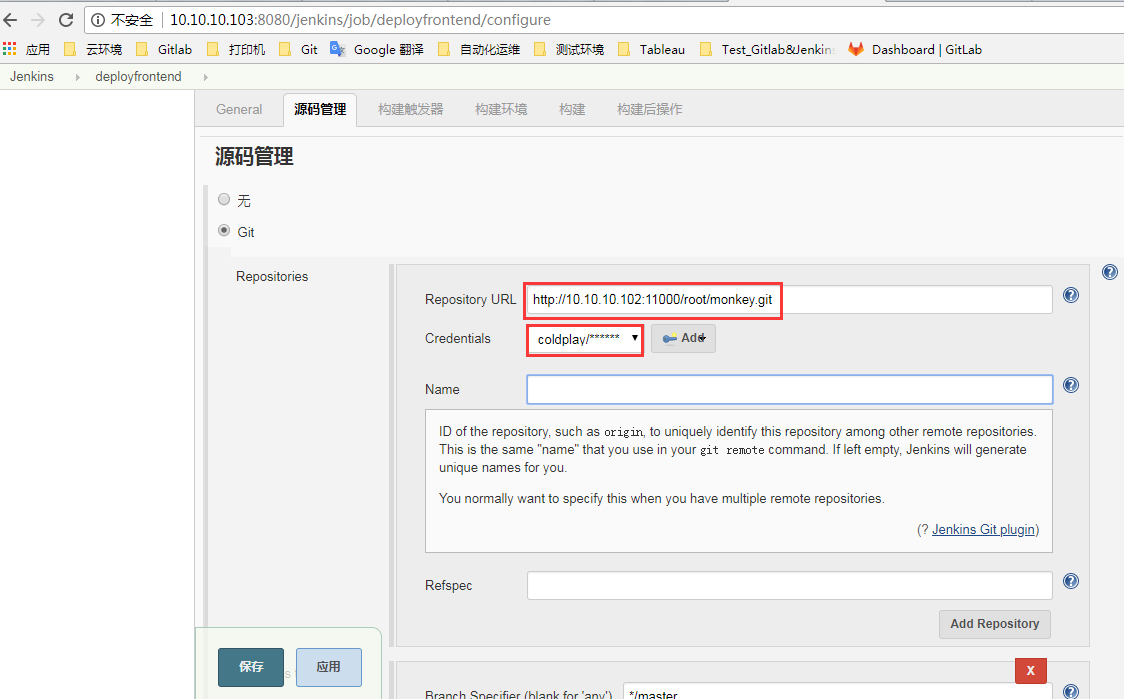The width and height of the screenshot is (1124, 699).
Task: Click the Repository URL input field
Action: click(x=790, y=300)
